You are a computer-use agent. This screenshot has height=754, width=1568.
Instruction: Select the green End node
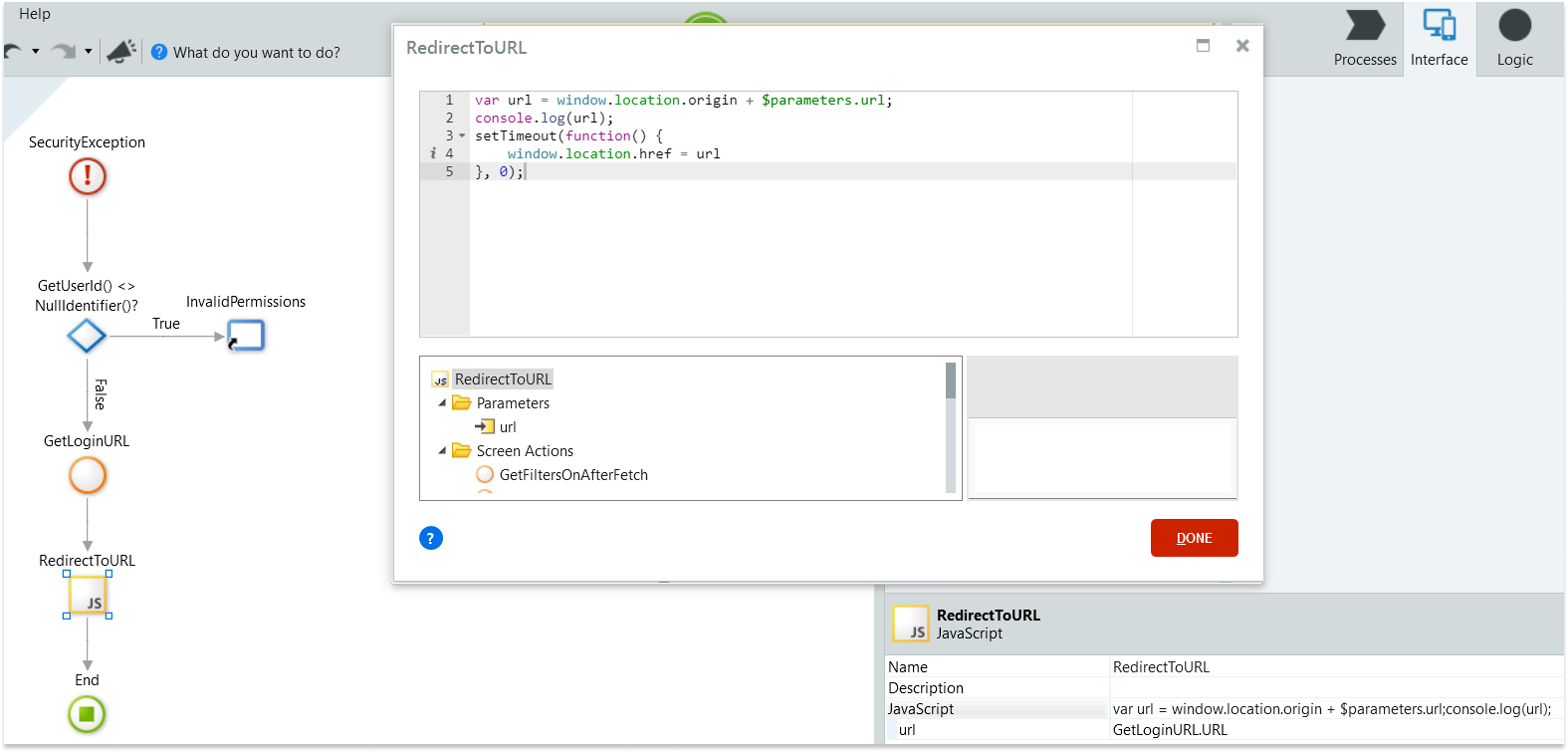pos(87,714)
